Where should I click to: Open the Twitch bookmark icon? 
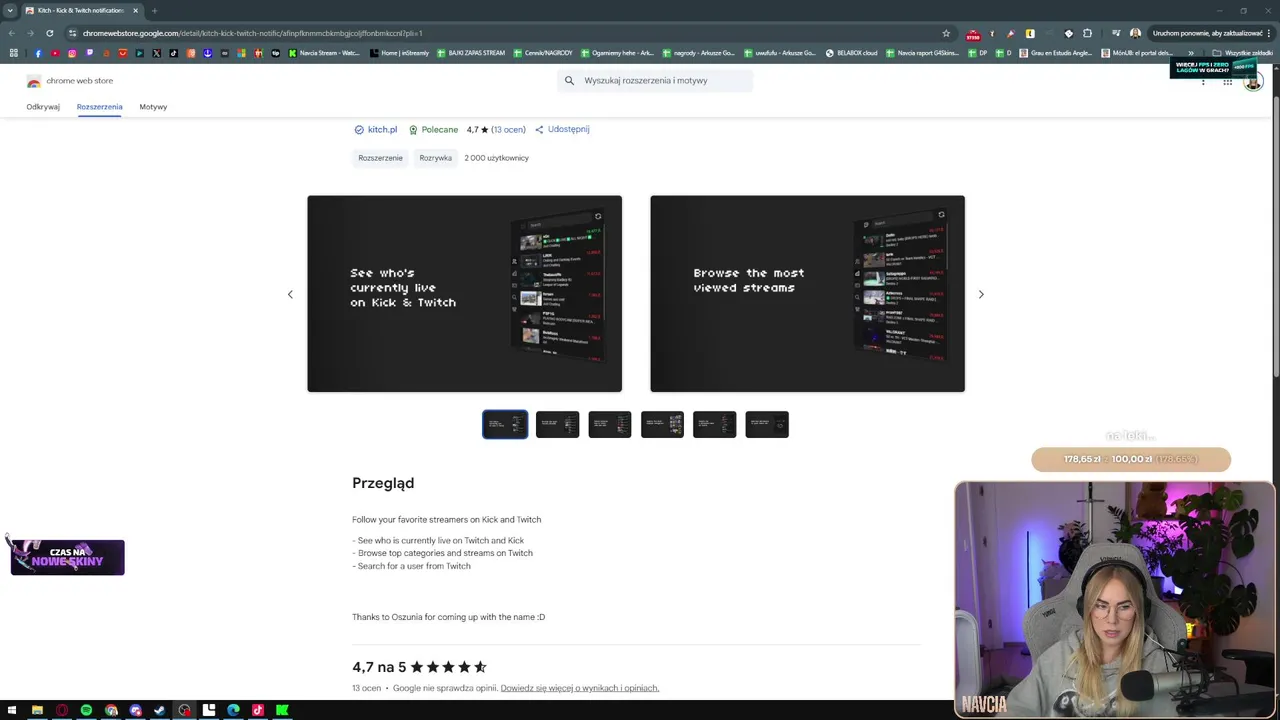pos(89,53)
